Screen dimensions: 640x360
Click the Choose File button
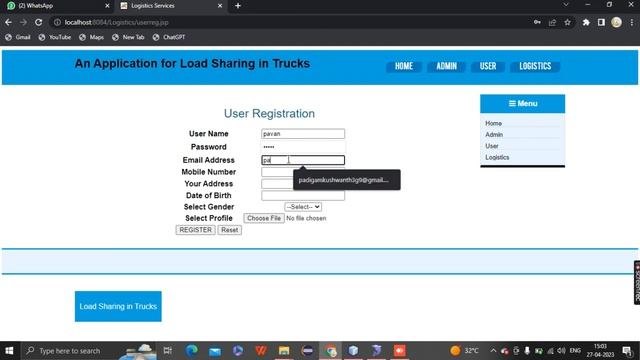click(264, 218)
